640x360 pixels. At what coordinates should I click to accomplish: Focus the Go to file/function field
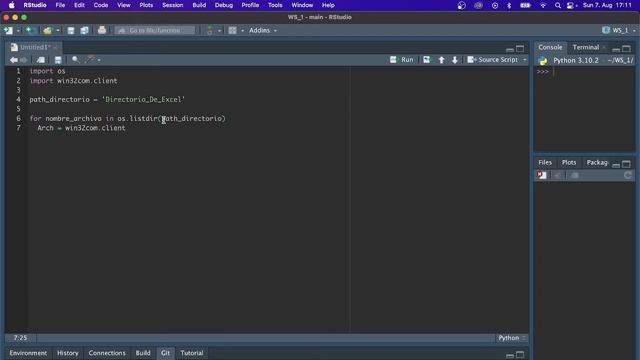click(x=155, y=30)
